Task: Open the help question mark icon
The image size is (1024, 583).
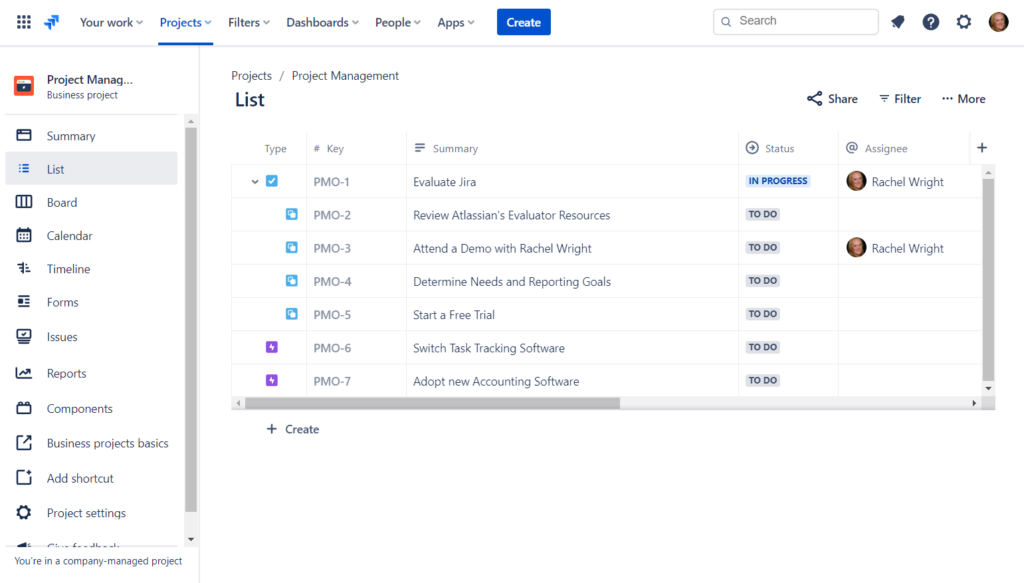Action: point(931,22)
